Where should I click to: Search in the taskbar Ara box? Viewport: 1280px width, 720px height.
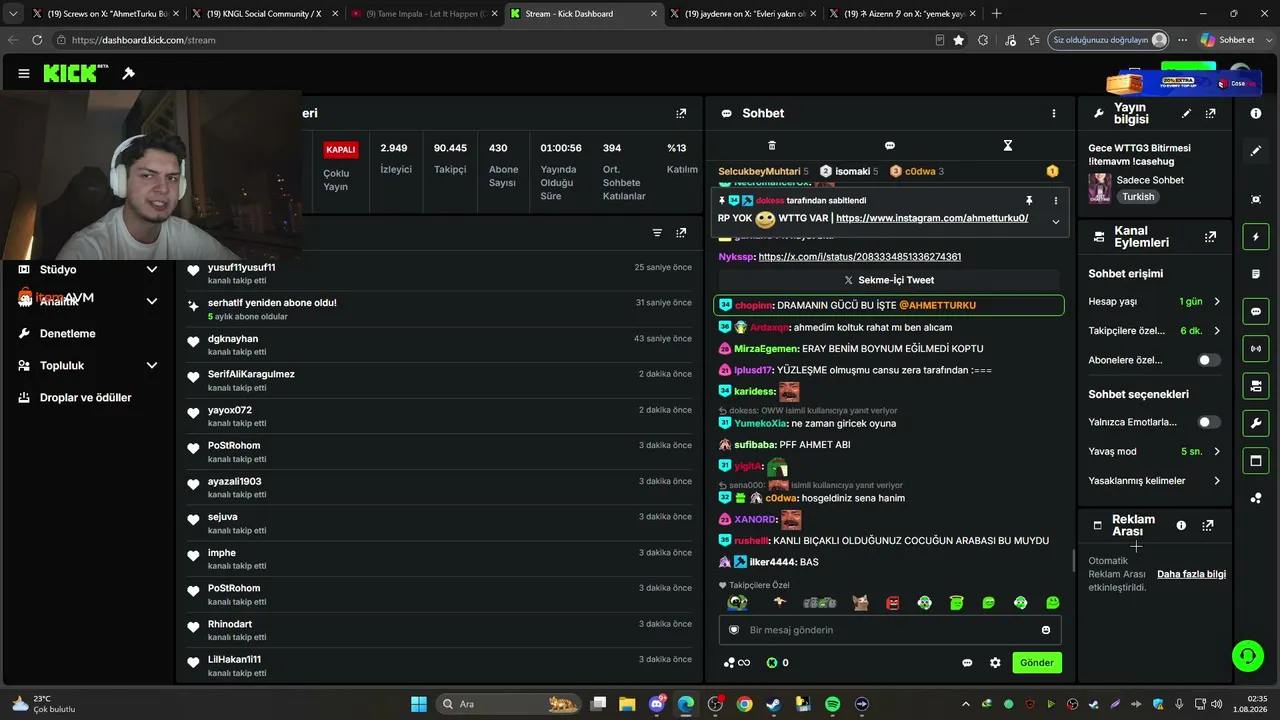[510, 704]
